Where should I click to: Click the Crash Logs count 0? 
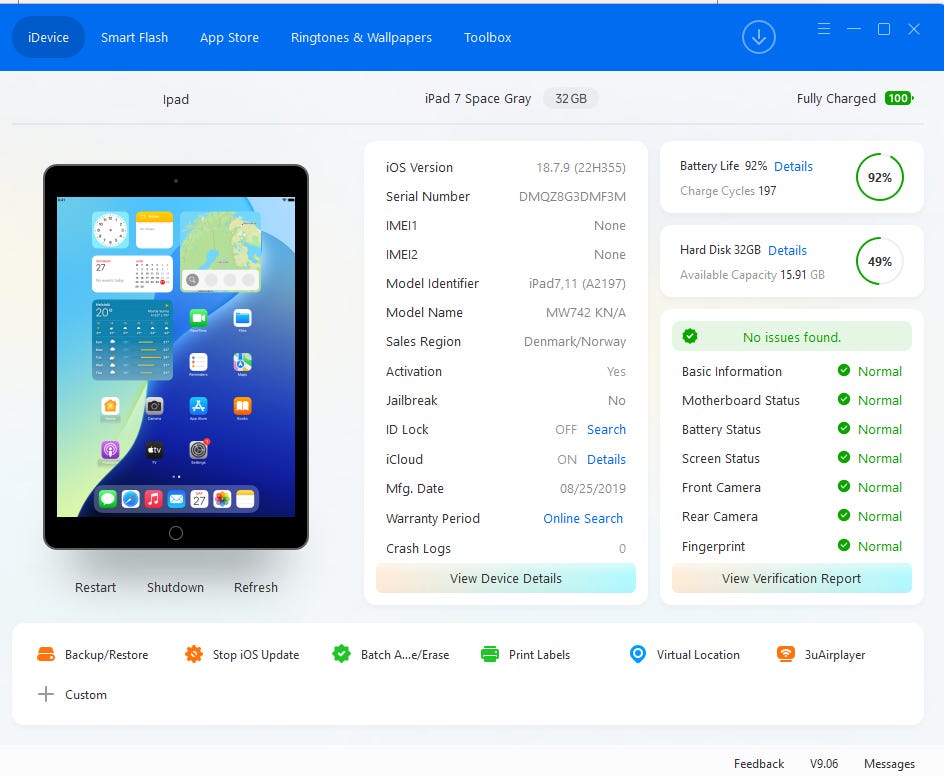[x=622, y=548]
